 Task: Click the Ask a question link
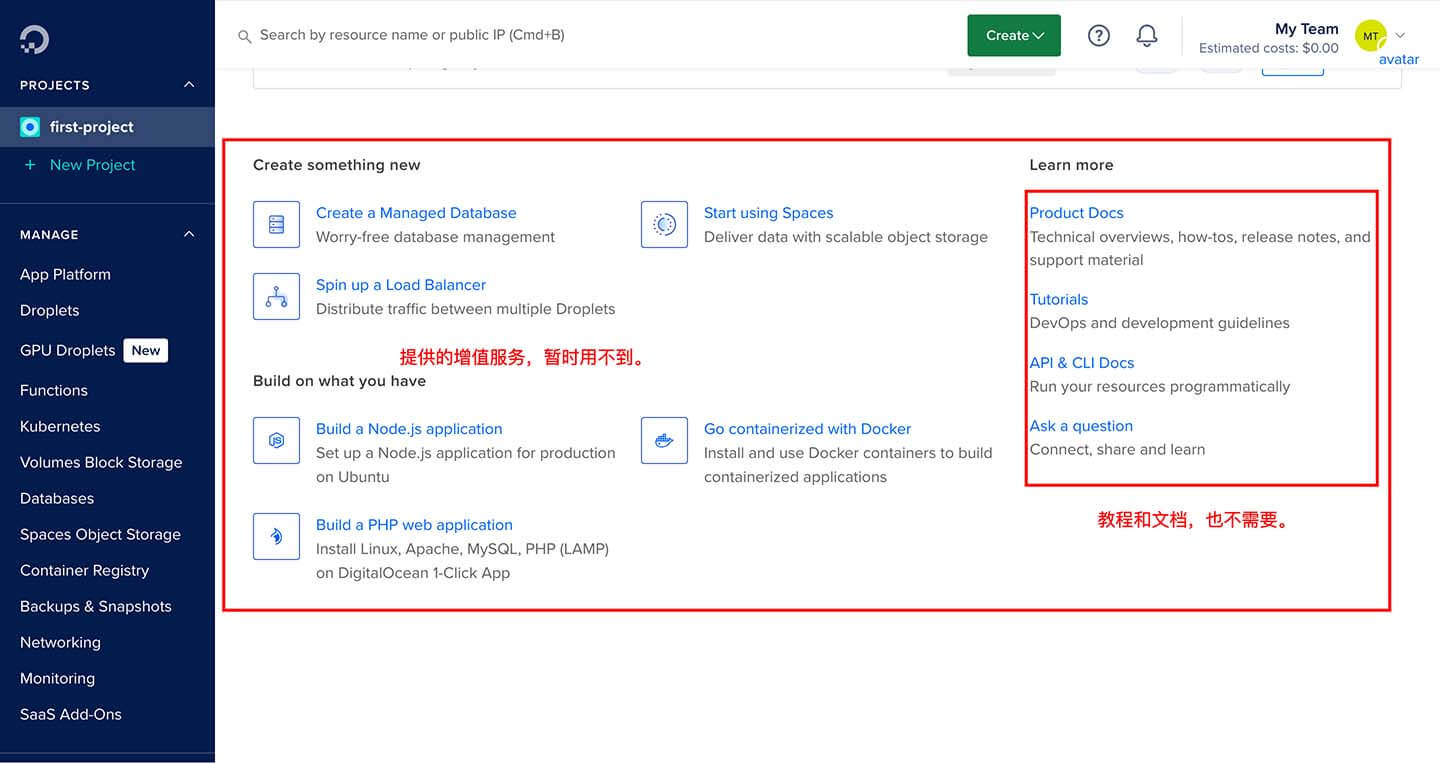(x=1081, y=426)
